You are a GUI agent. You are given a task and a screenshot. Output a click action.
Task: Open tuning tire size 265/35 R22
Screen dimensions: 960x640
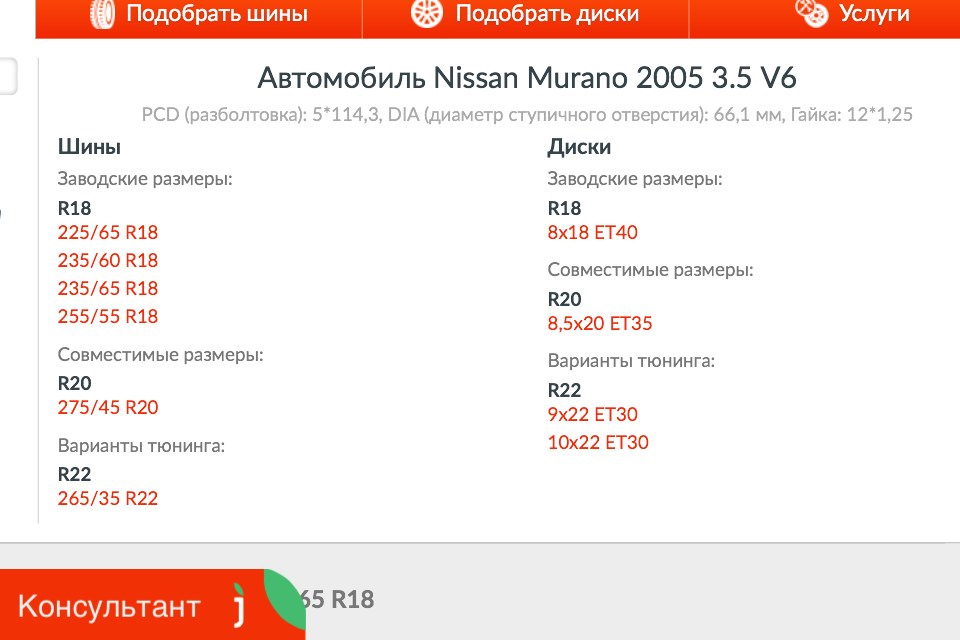click(x=108, y=499)
